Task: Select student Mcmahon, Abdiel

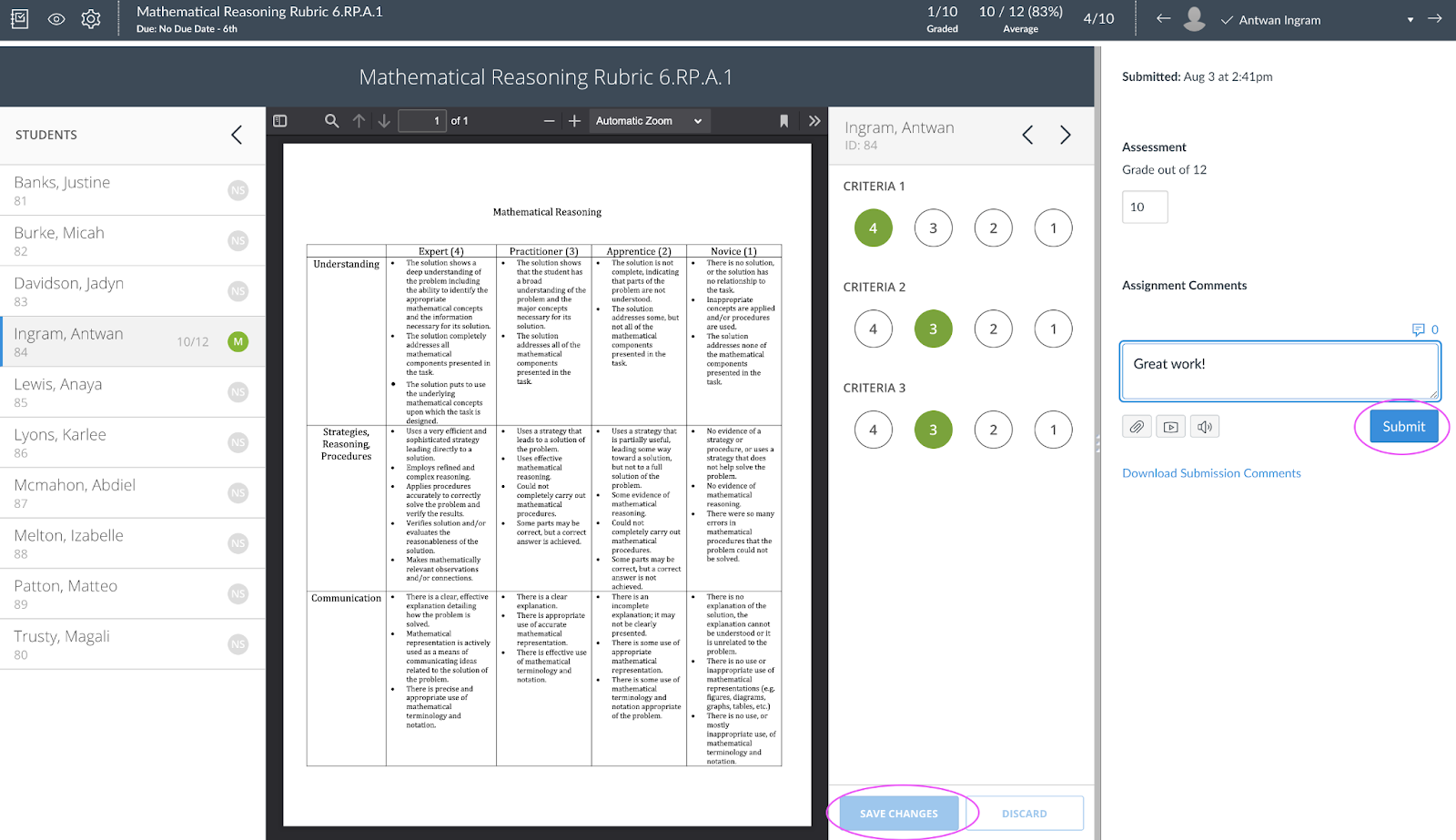Action: click(133, 493)
